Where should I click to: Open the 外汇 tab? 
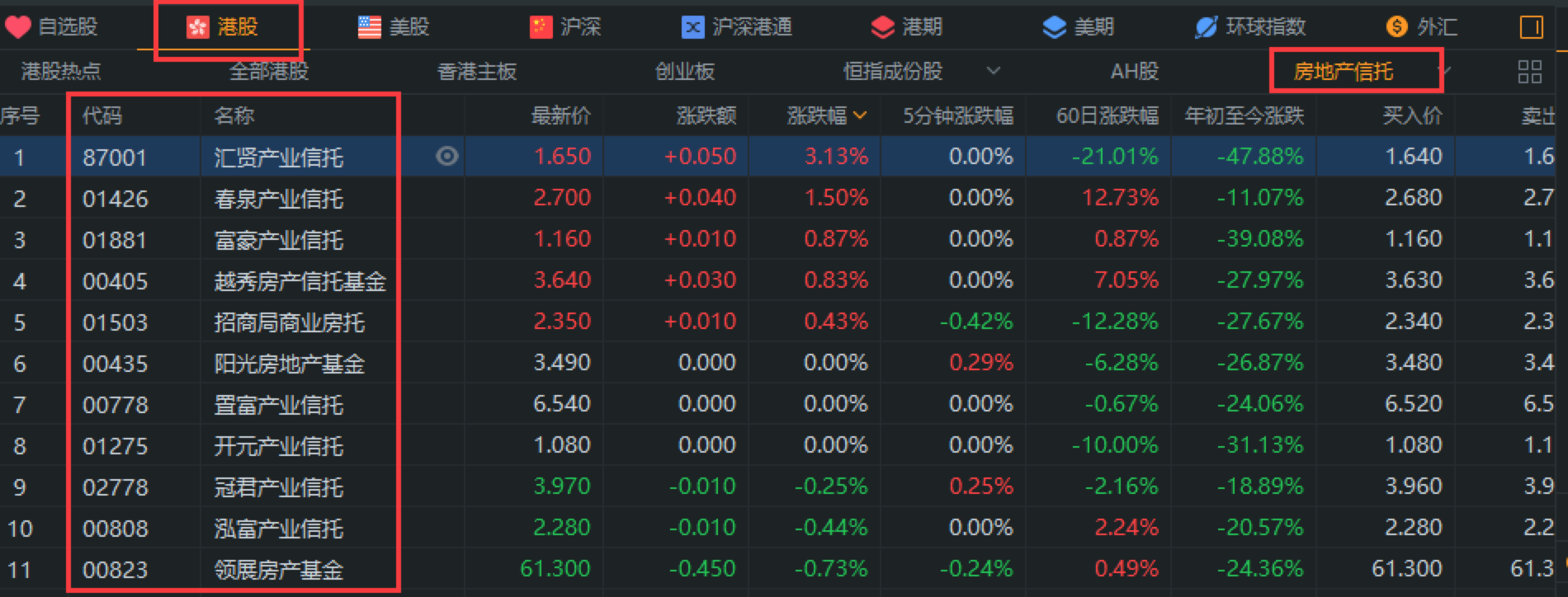(x=1438, y=28)
